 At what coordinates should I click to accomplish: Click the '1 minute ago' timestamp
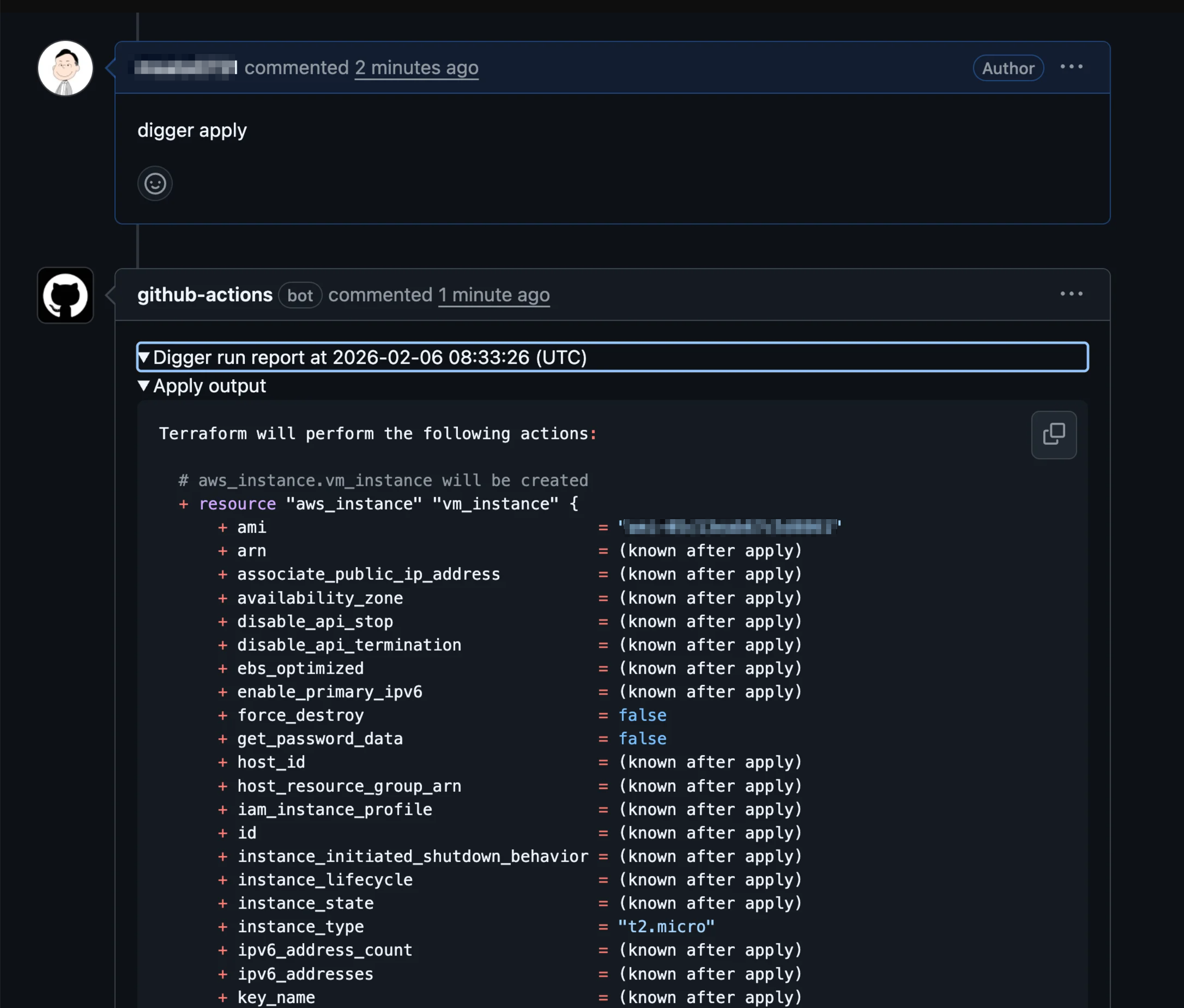(x=494, y=295)
